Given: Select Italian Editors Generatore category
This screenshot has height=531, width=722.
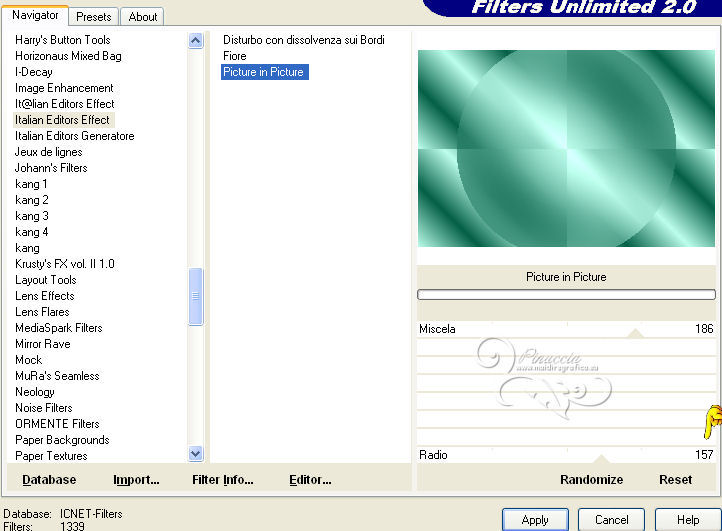Looking at the screenshot, I should (x=75, y=136).
